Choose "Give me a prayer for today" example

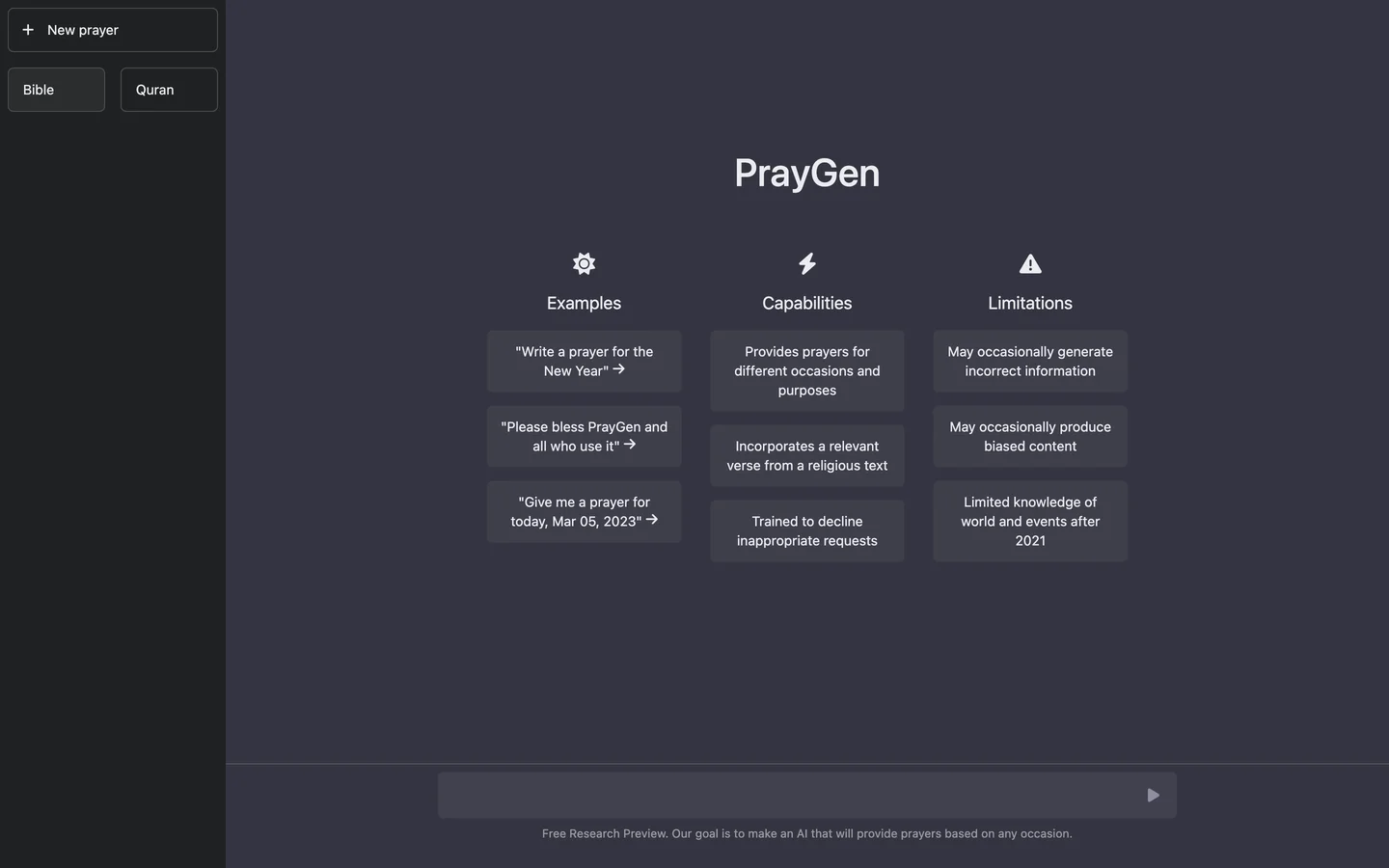click(x=584, y=511)
